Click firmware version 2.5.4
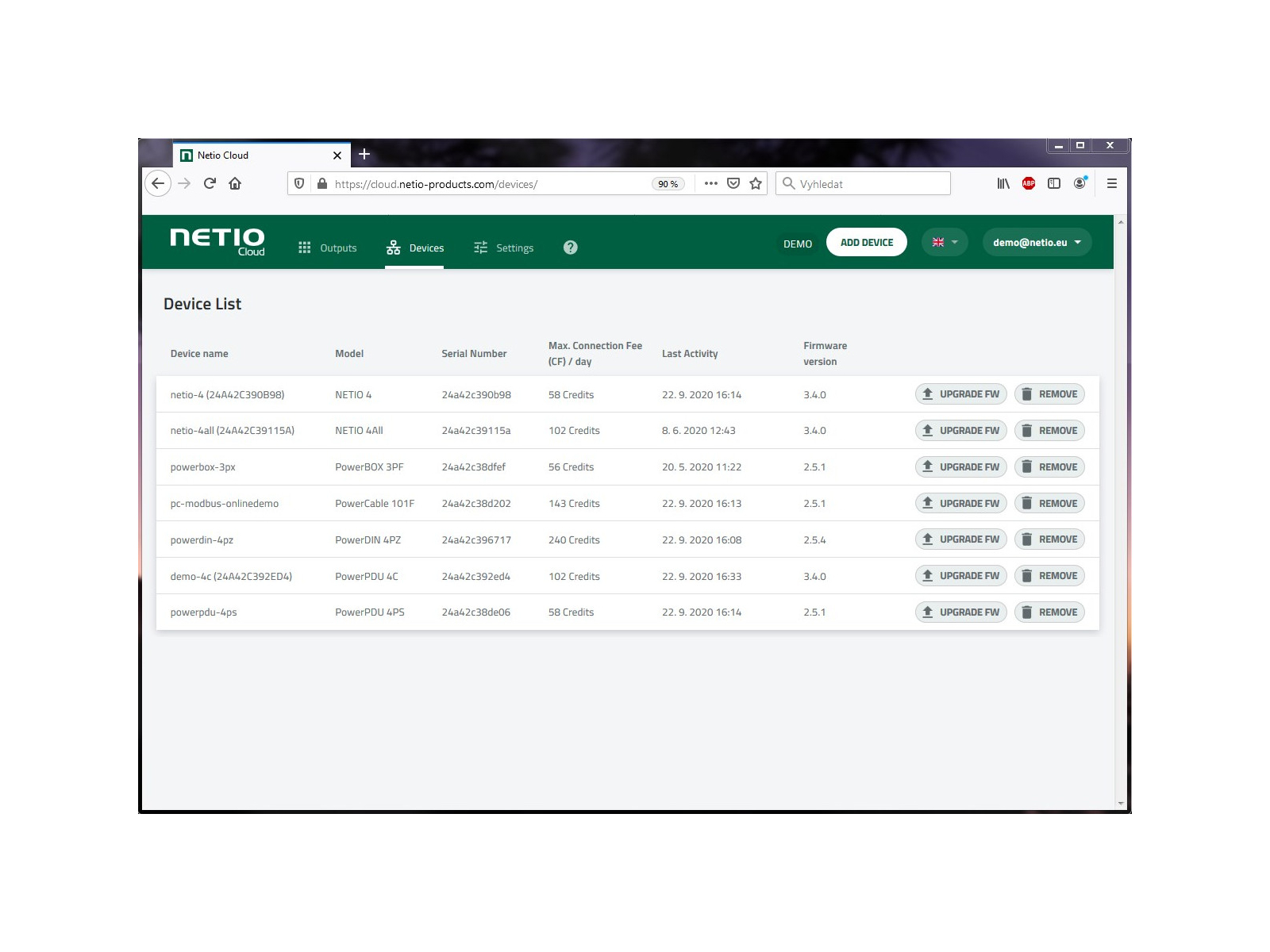Viewport: 1270px width, 952px height. click(x=814, y=540)
